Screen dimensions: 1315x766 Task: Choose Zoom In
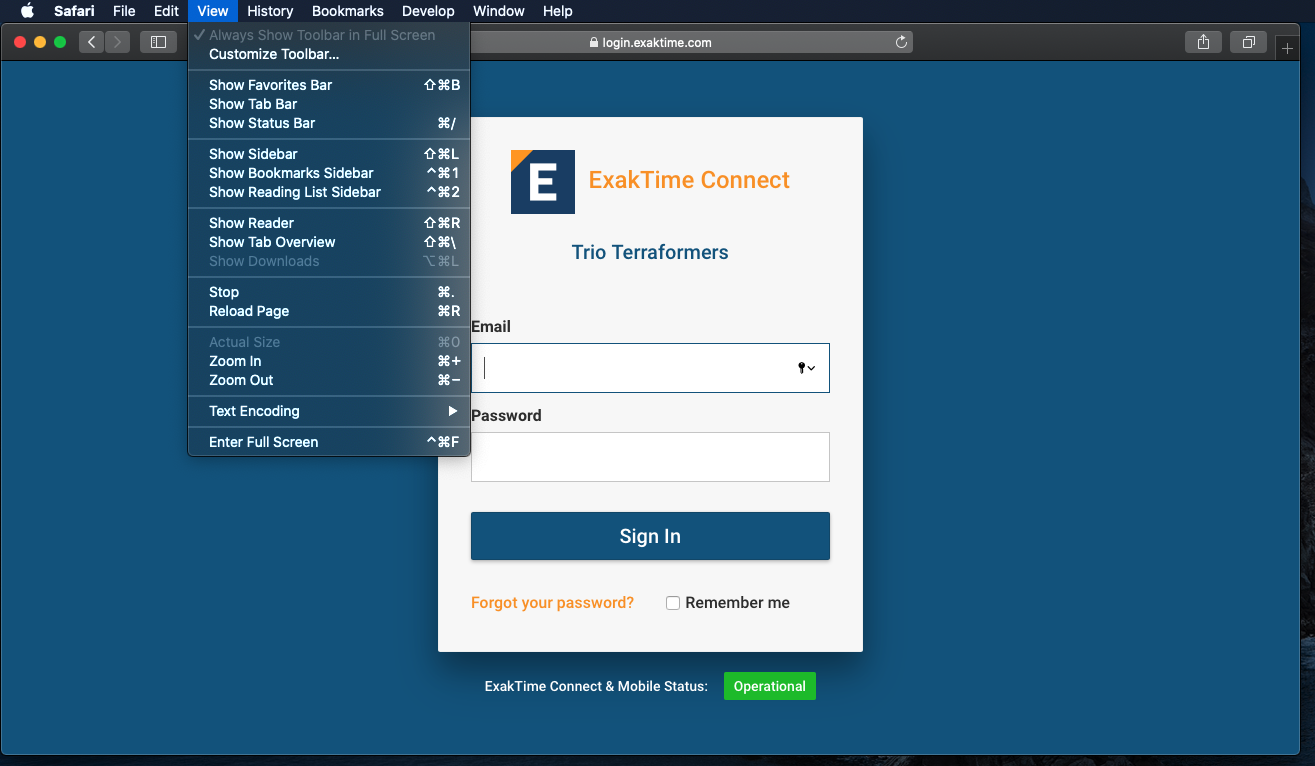coord(329,361)
